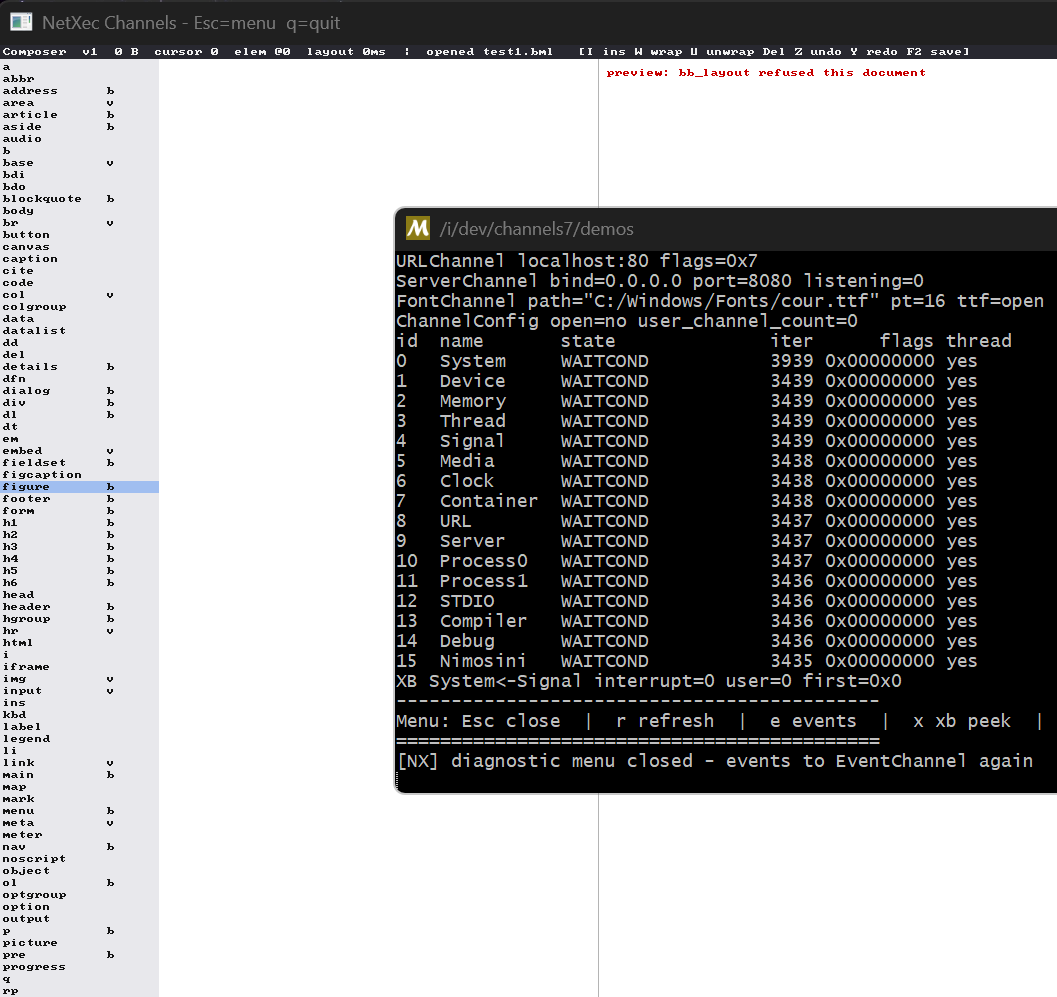Image resolution: width=1057 pixels, height=997 pixels.
Task: Select the 'ol' element in list
Action: [80, 882]
